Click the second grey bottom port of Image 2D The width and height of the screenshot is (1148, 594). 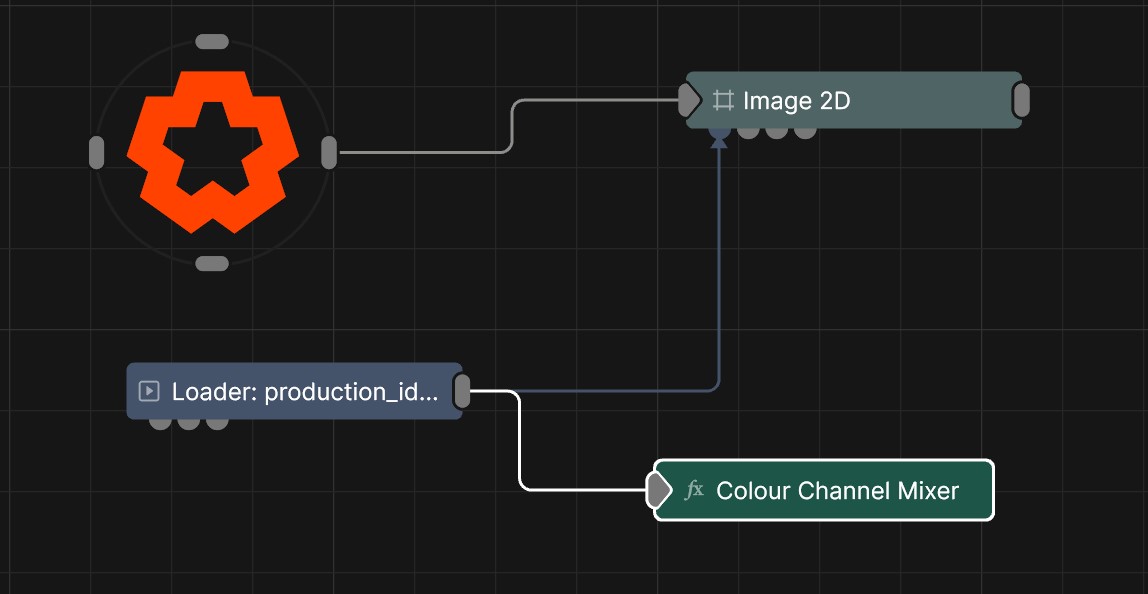click(776, 131)
